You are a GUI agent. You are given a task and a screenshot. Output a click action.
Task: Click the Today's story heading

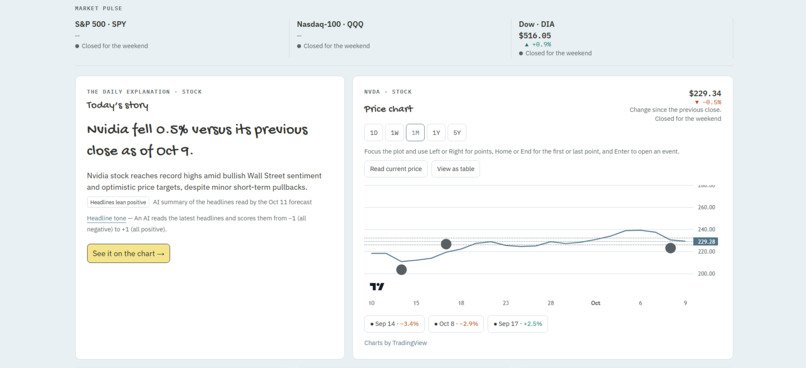point(117,106)
